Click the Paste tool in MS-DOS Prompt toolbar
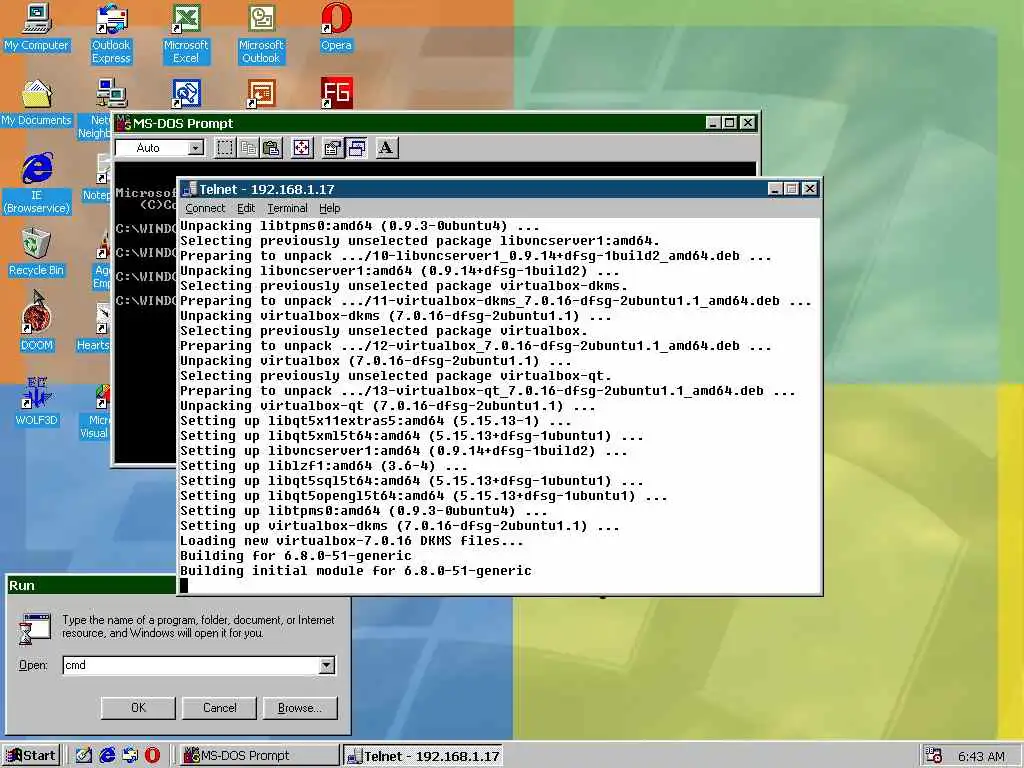 point(271,148)
